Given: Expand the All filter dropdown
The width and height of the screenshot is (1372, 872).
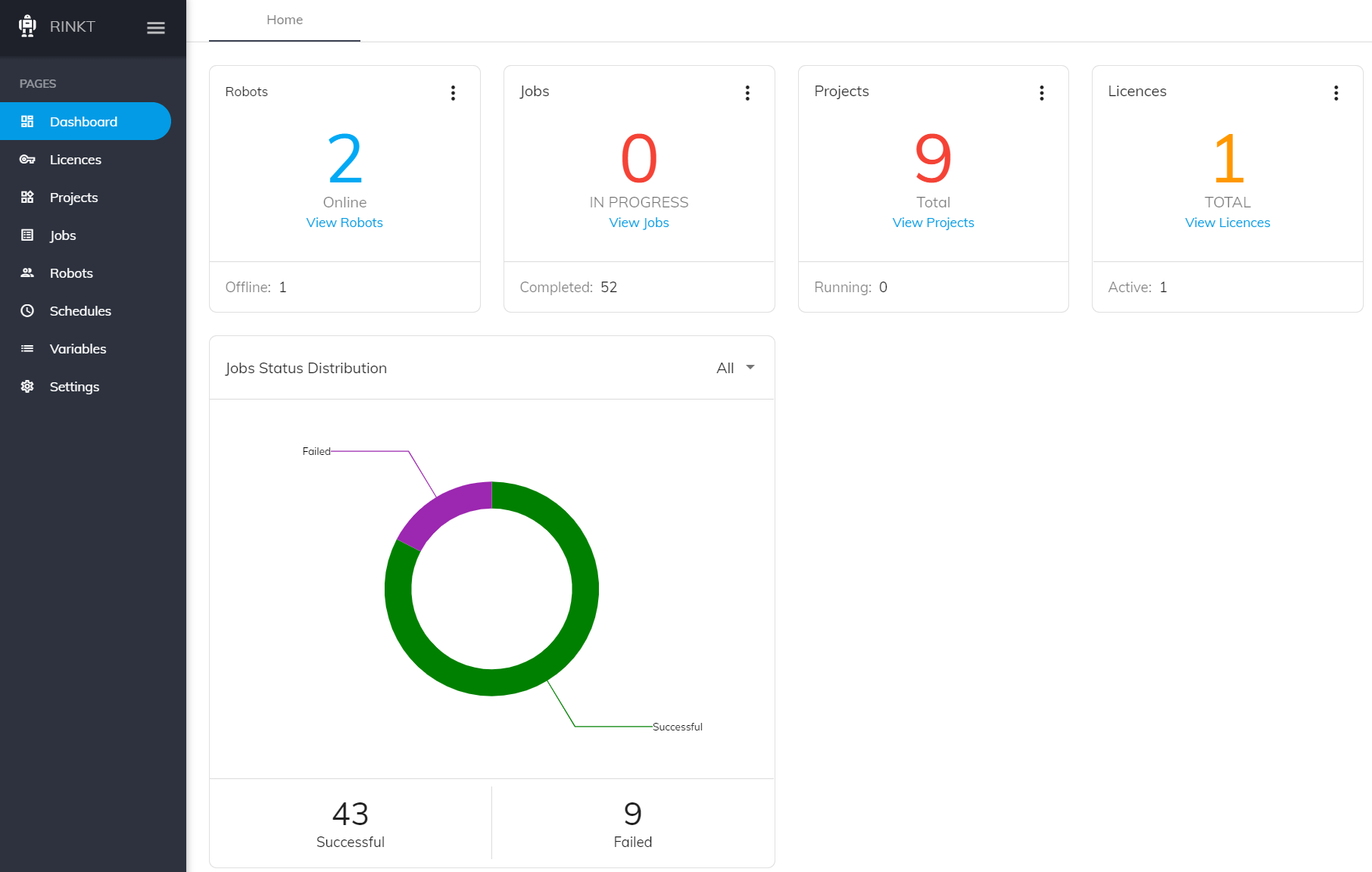Looking at the screenshot, I should coord(735,368).
